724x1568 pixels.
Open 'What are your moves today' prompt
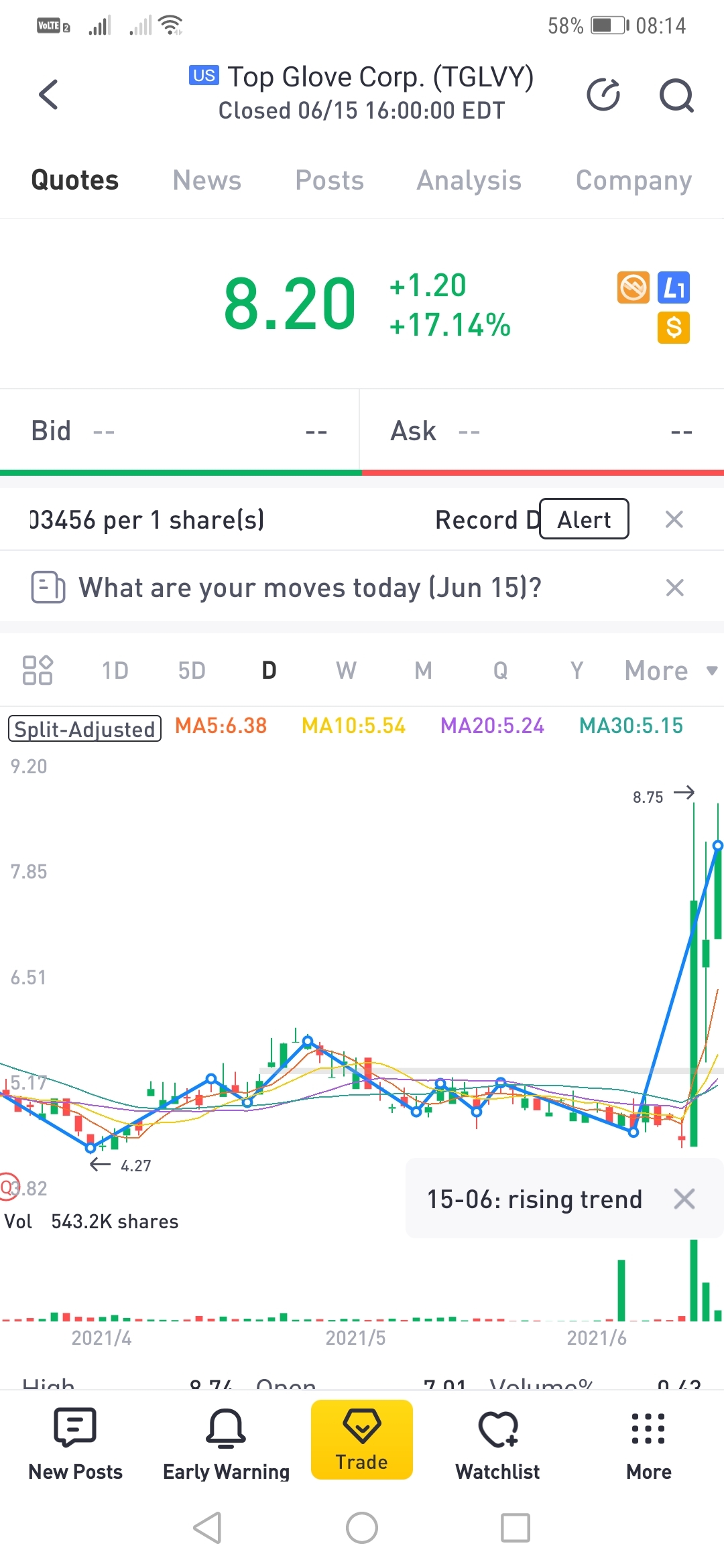tap(310, 588)
